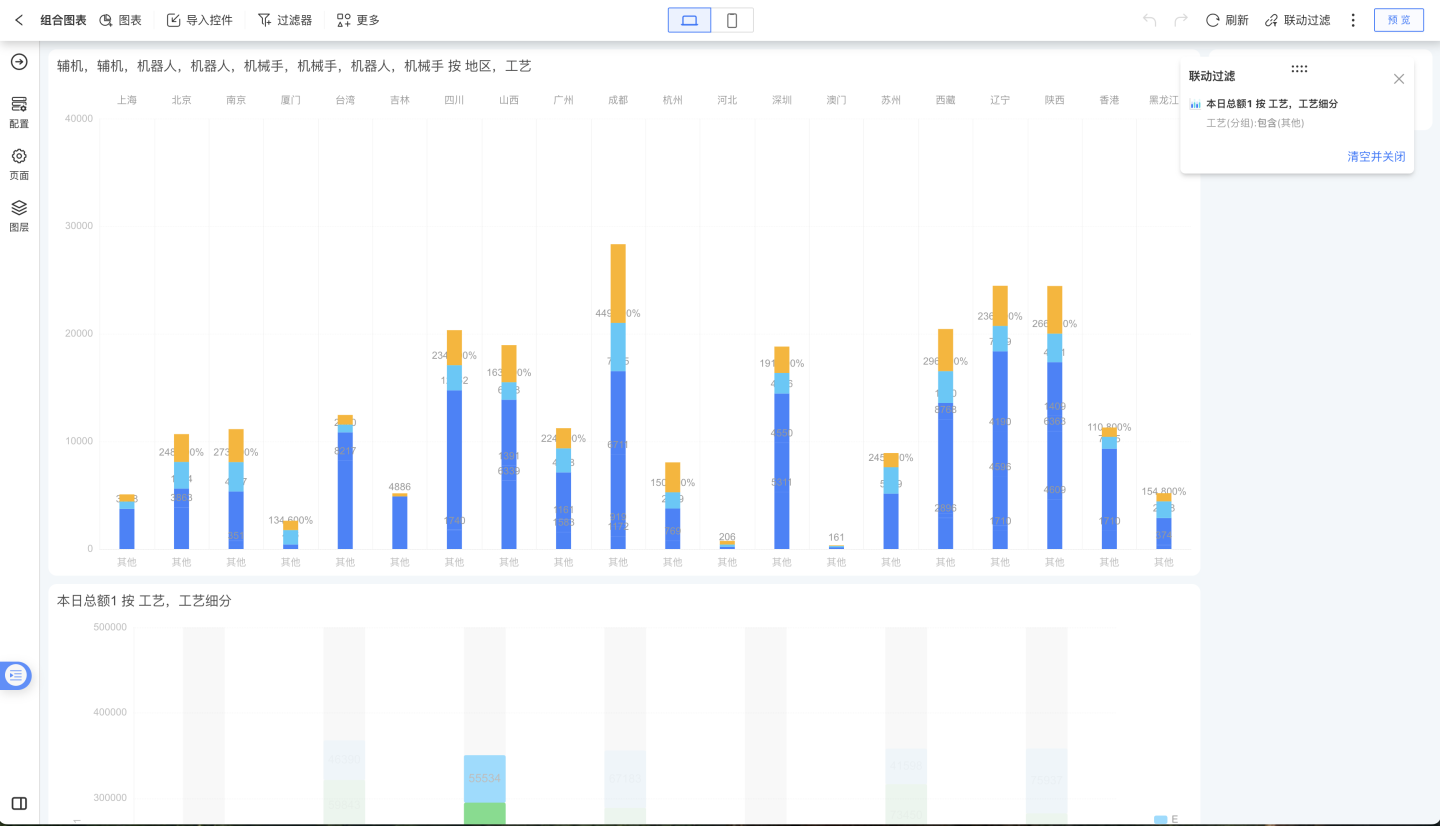Close the 联动过滤 popup panel
This screenshot has height=826, width=1440.
click(1399, 79)
